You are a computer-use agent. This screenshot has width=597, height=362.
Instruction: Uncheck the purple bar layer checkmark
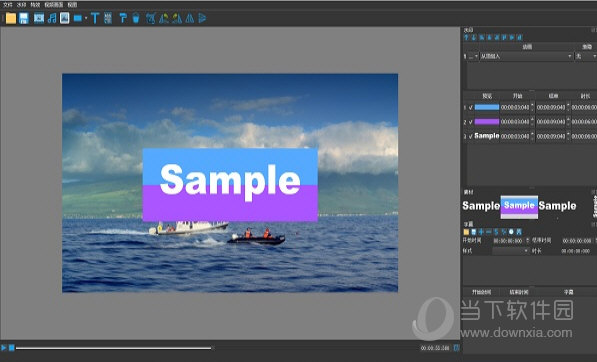click(471, 122)
